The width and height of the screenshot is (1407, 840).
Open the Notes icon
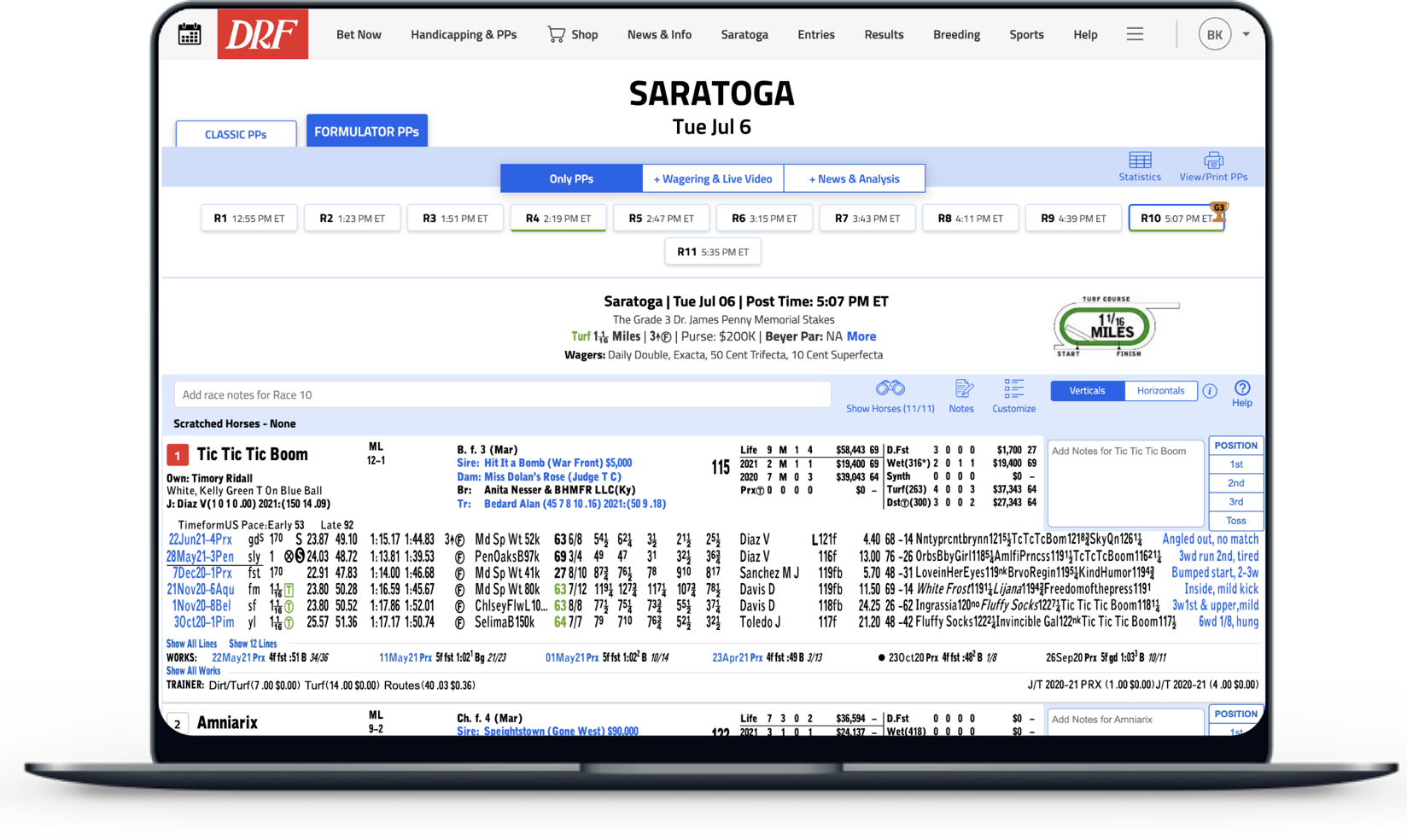click(x=962, y=389)
